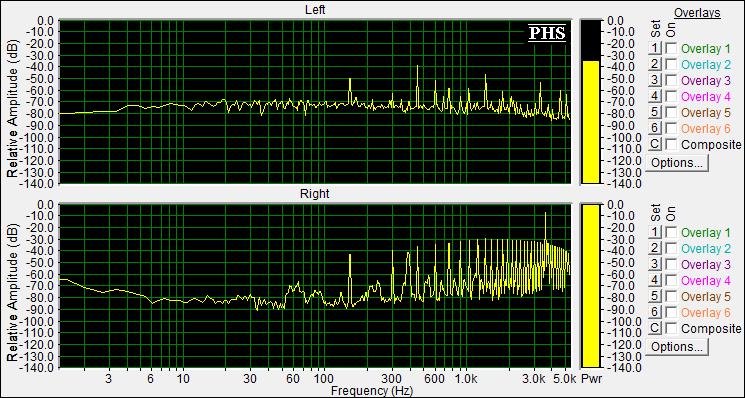The image size is (745, 398).
Task: Set Overlay 2 in the Left channel panel
Action: 655,64
